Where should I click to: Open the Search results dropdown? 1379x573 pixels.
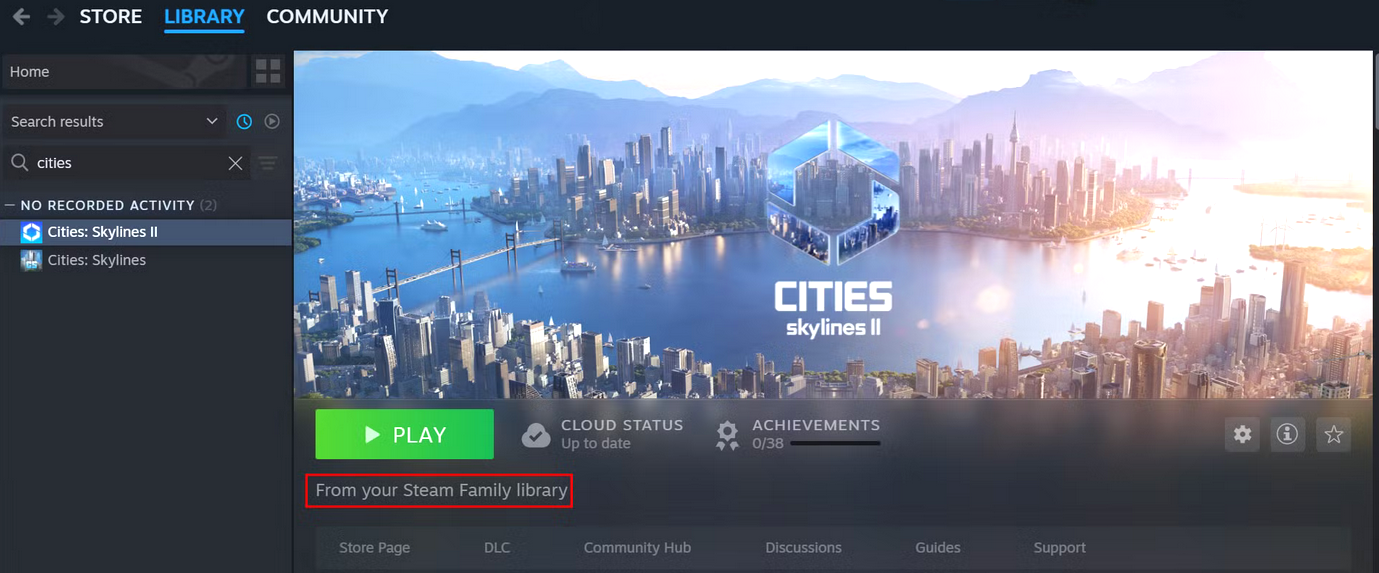click(114, 121)
